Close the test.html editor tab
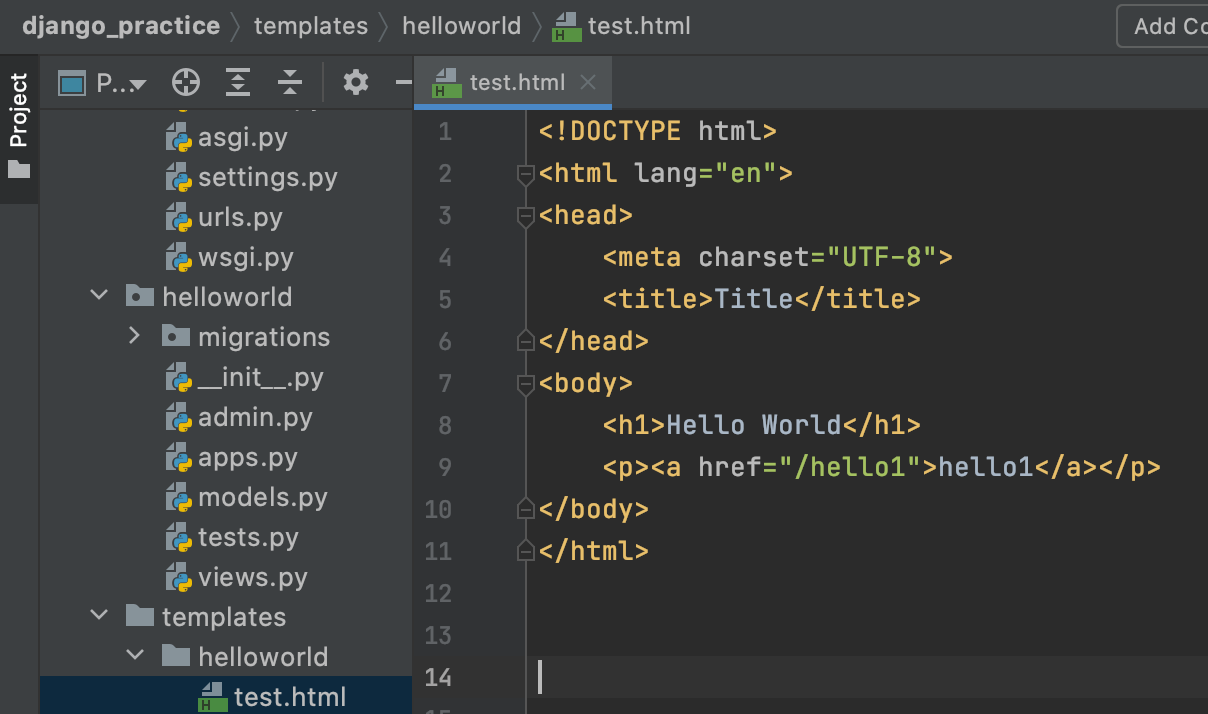1208x714 pixels. 588,82
